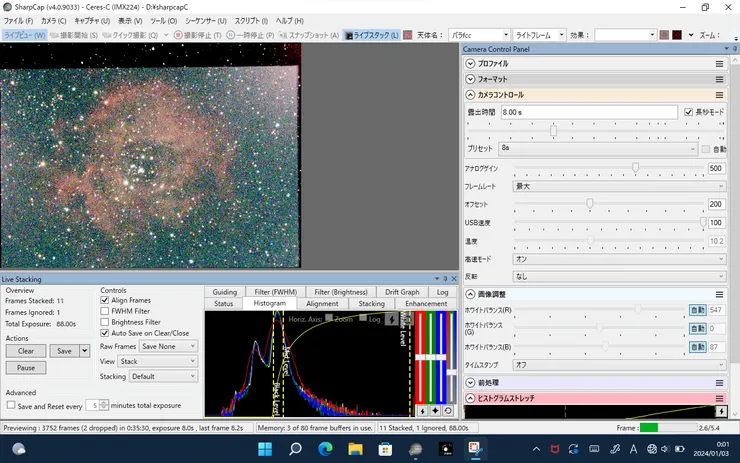Switch to the Alignment tab
This screenshot has width=740, height=463.
322,304
